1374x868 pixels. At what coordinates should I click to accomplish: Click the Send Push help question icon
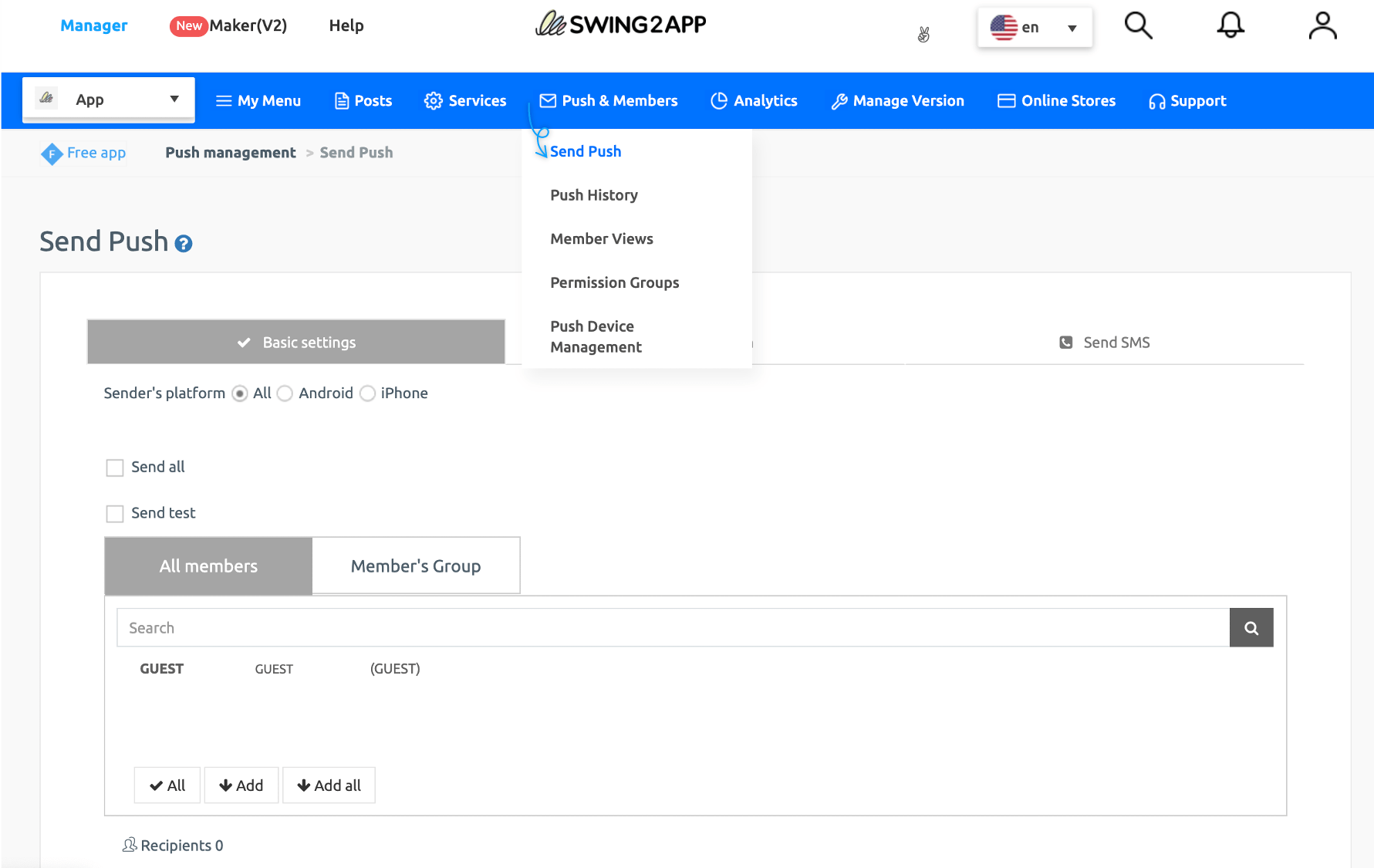184,244
